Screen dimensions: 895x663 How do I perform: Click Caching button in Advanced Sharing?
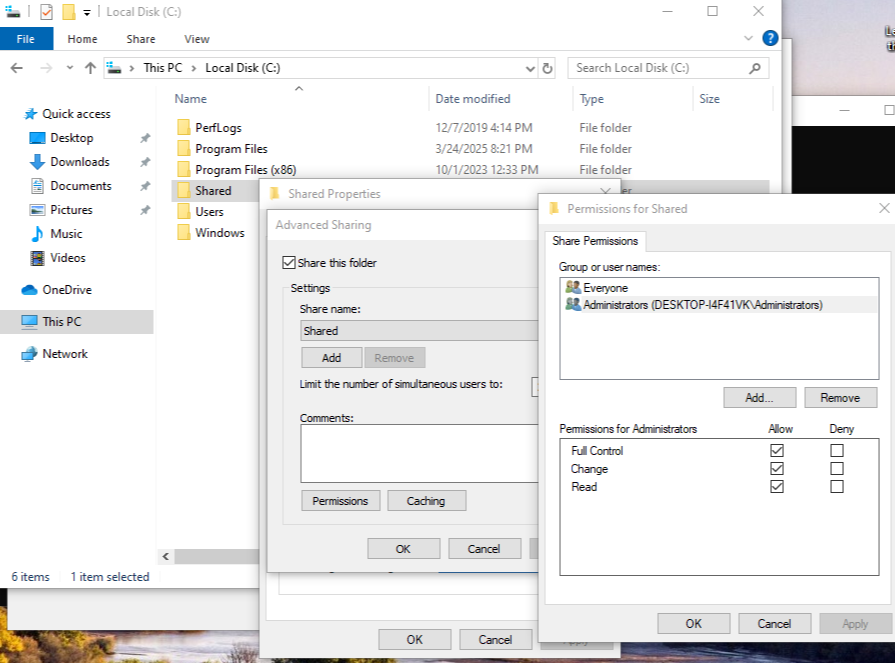(x=426, y=500)
